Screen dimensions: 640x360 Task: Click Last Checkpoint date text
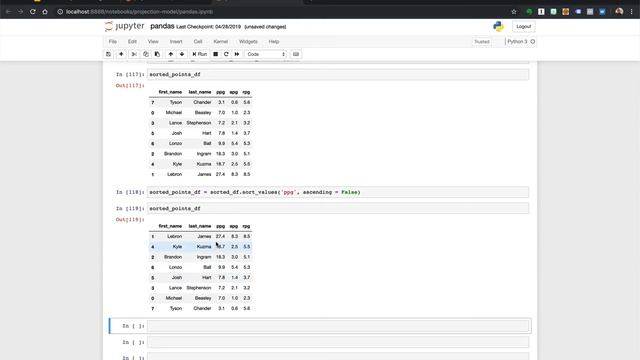pos(209,27)
